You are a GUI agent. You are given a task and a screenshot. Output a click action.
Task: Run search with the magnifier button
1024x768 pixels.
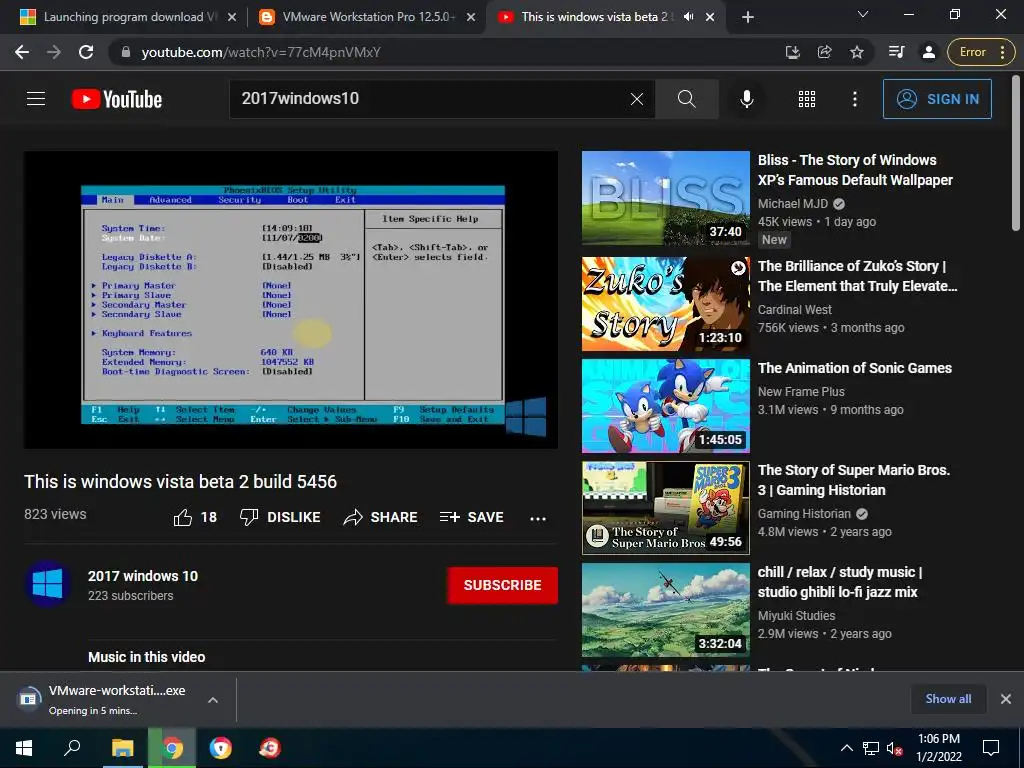[686, 99]
